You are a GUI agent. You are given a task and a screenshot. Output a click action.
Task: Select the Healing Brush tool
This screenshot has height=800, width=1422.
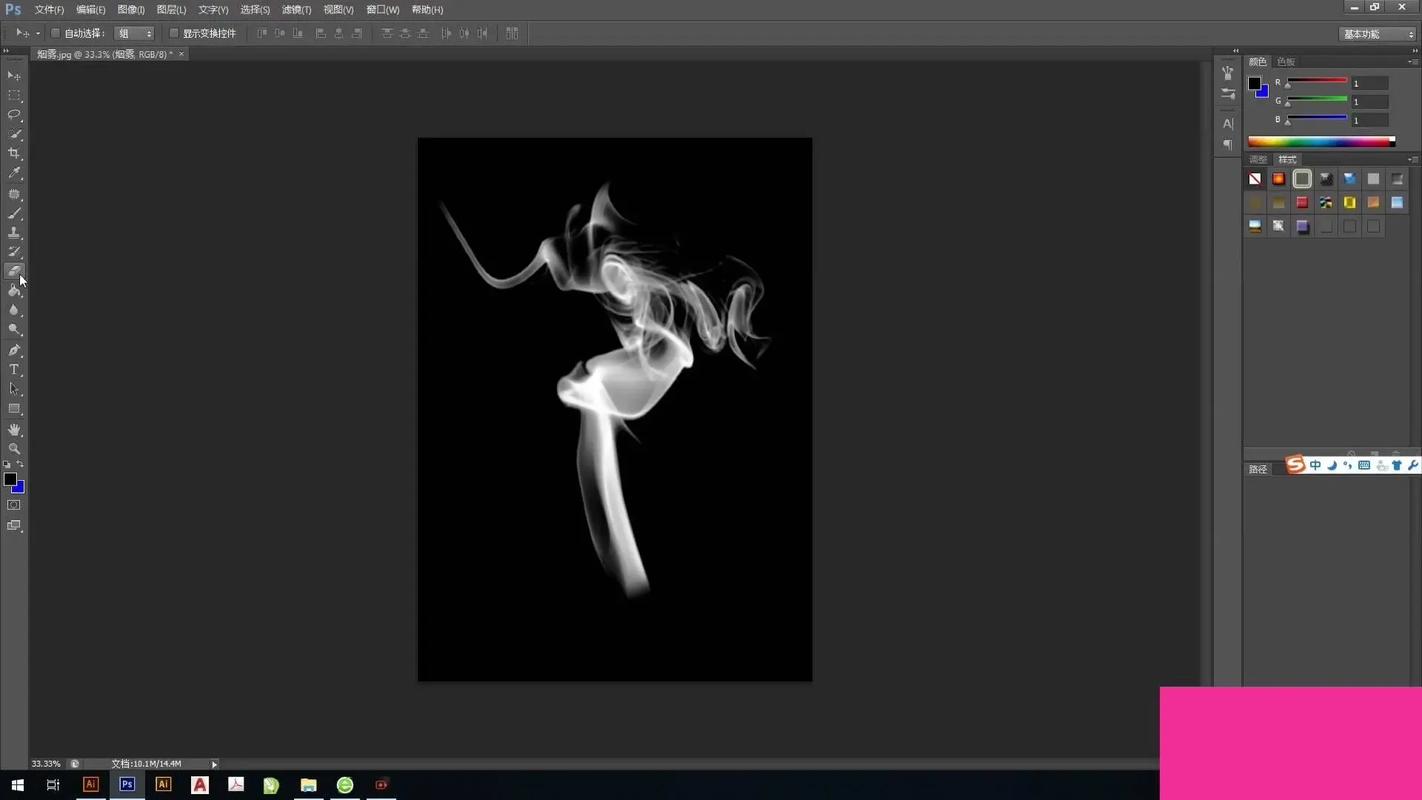[14, 194]
